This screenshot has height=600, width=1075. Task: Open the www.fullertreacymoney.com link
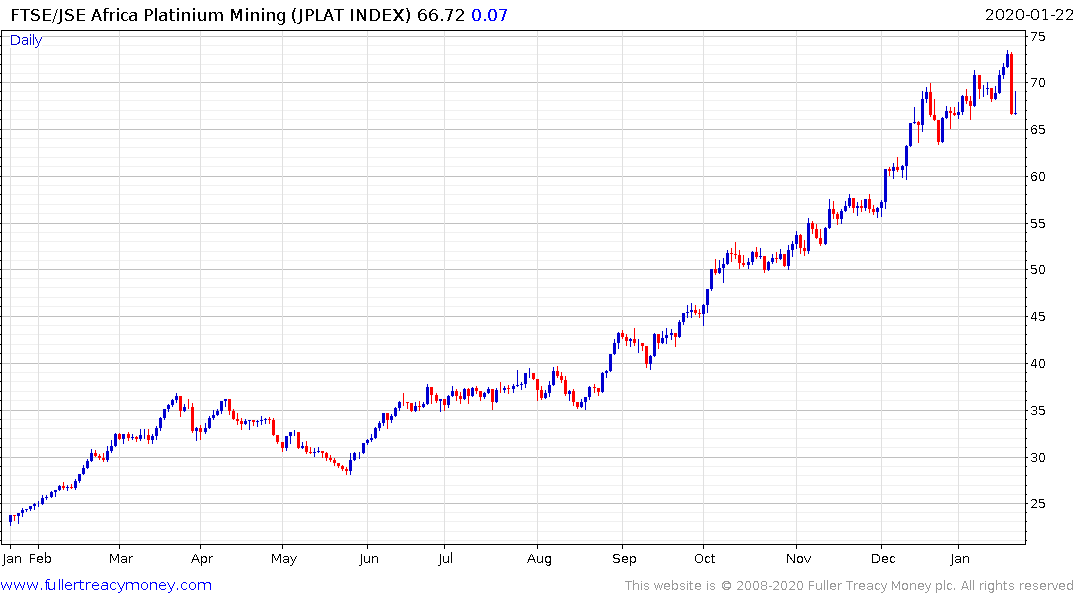(x=106, y=585)
